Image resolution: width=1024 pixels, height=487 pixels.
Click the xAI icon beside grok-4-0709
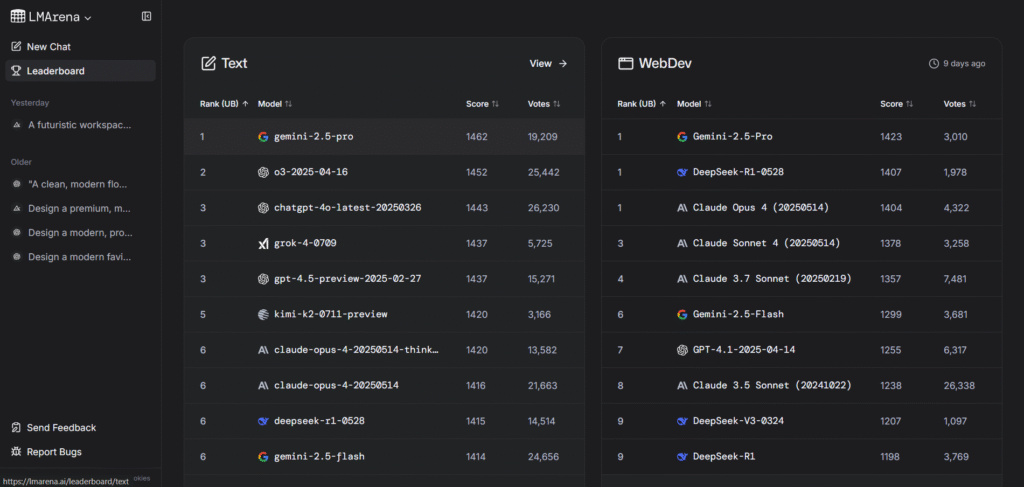(x=263, y=244)
